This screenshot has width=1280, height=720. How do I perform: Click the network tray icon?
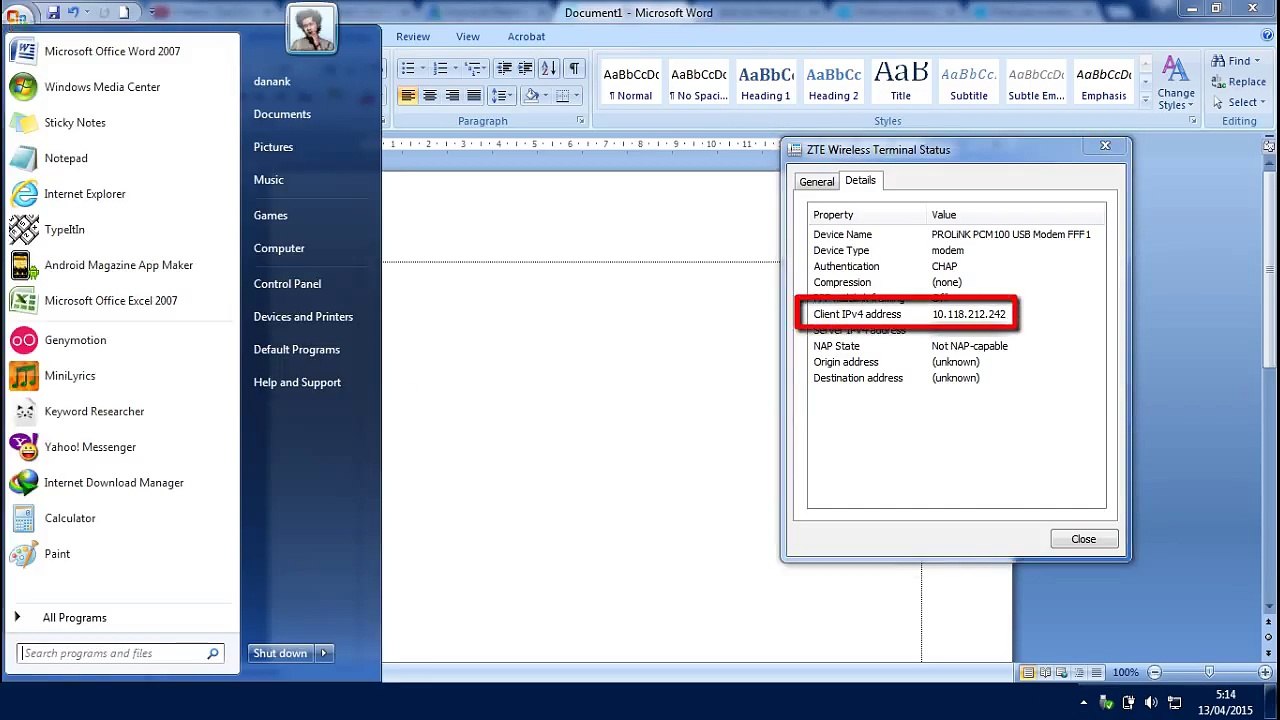click(1175, 702)
